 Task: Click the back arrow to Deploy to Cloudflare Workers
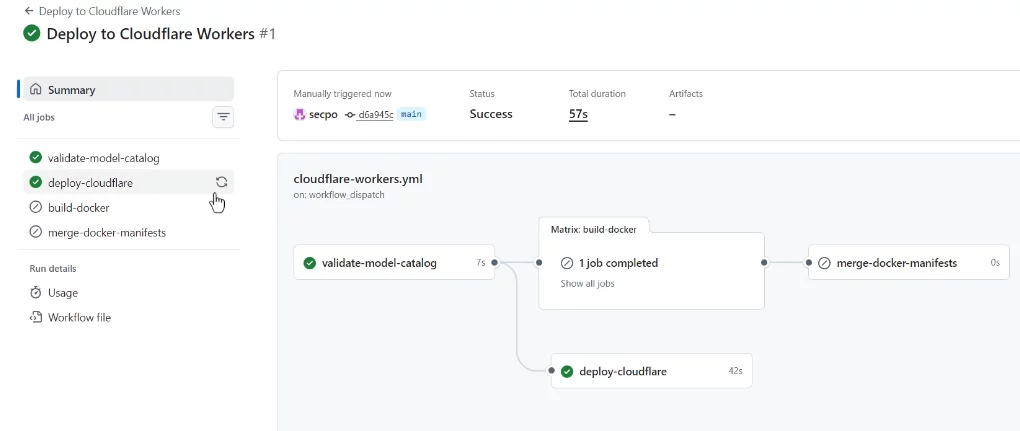pyautogui.click(x=29, y=11)
